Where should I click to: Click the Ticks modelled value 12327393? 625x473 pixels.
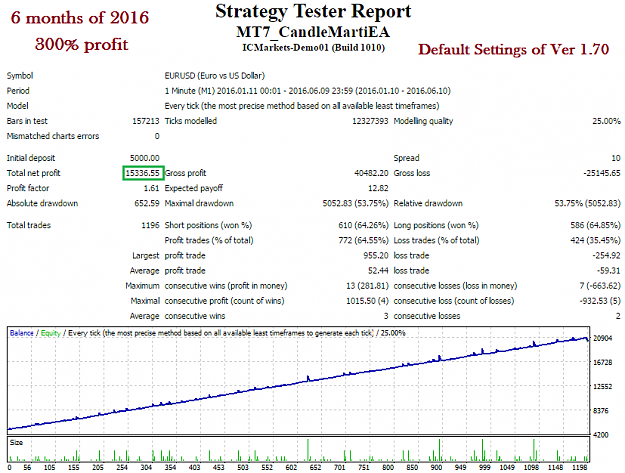tap(369, 121)
